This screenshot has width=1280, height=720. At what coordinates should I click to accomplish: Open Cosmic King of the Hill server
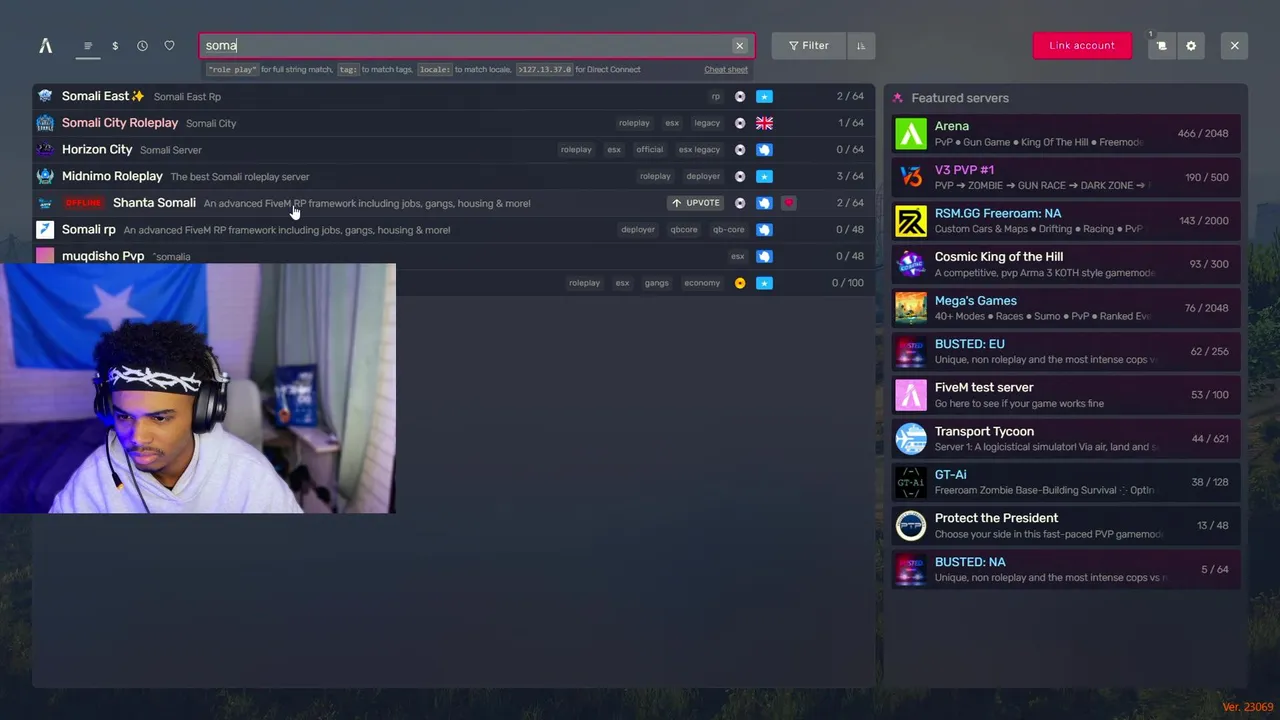click(x=1066, y=264)
